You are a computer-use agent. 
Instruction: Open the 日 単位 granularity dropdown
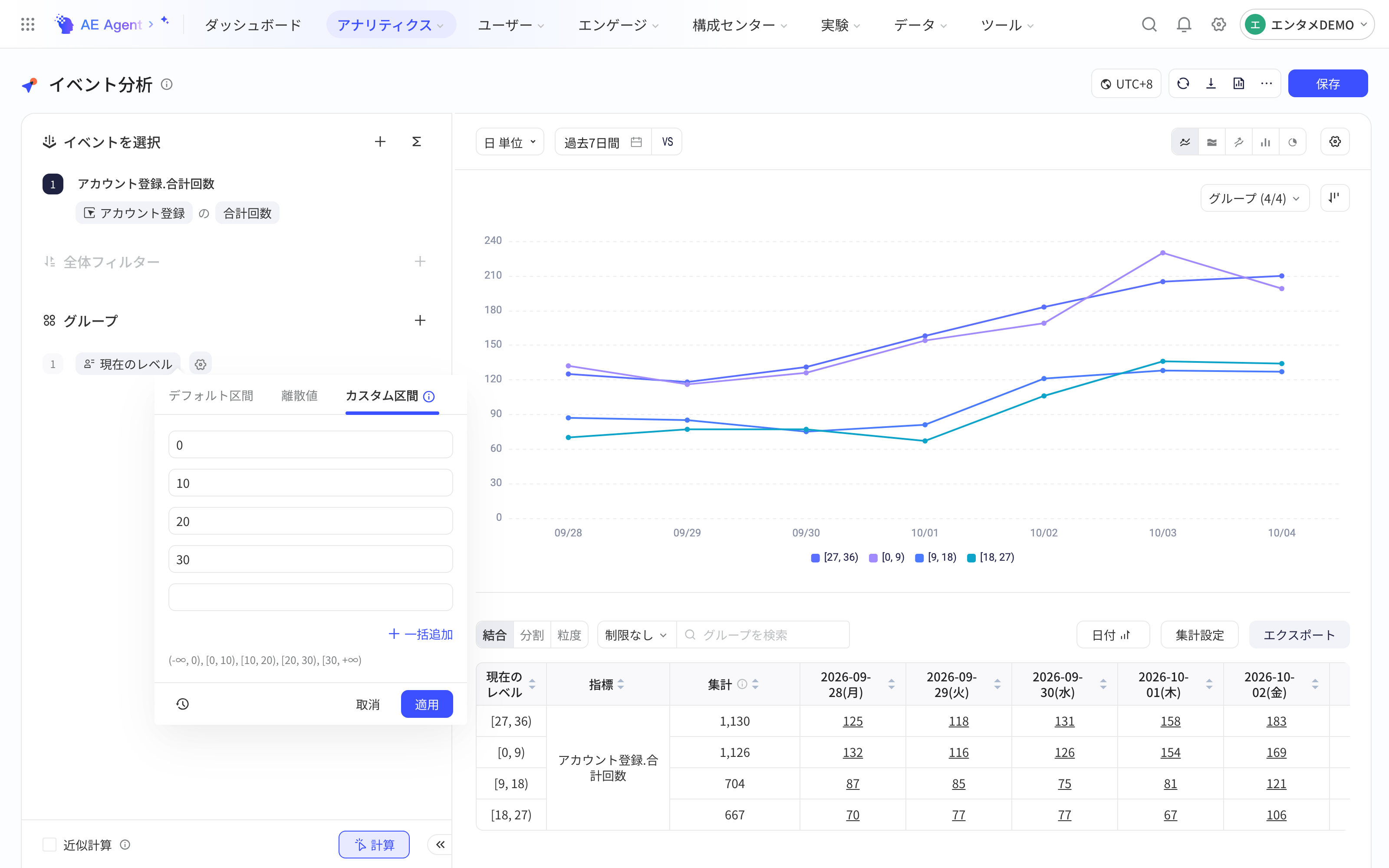click(510, 142)
